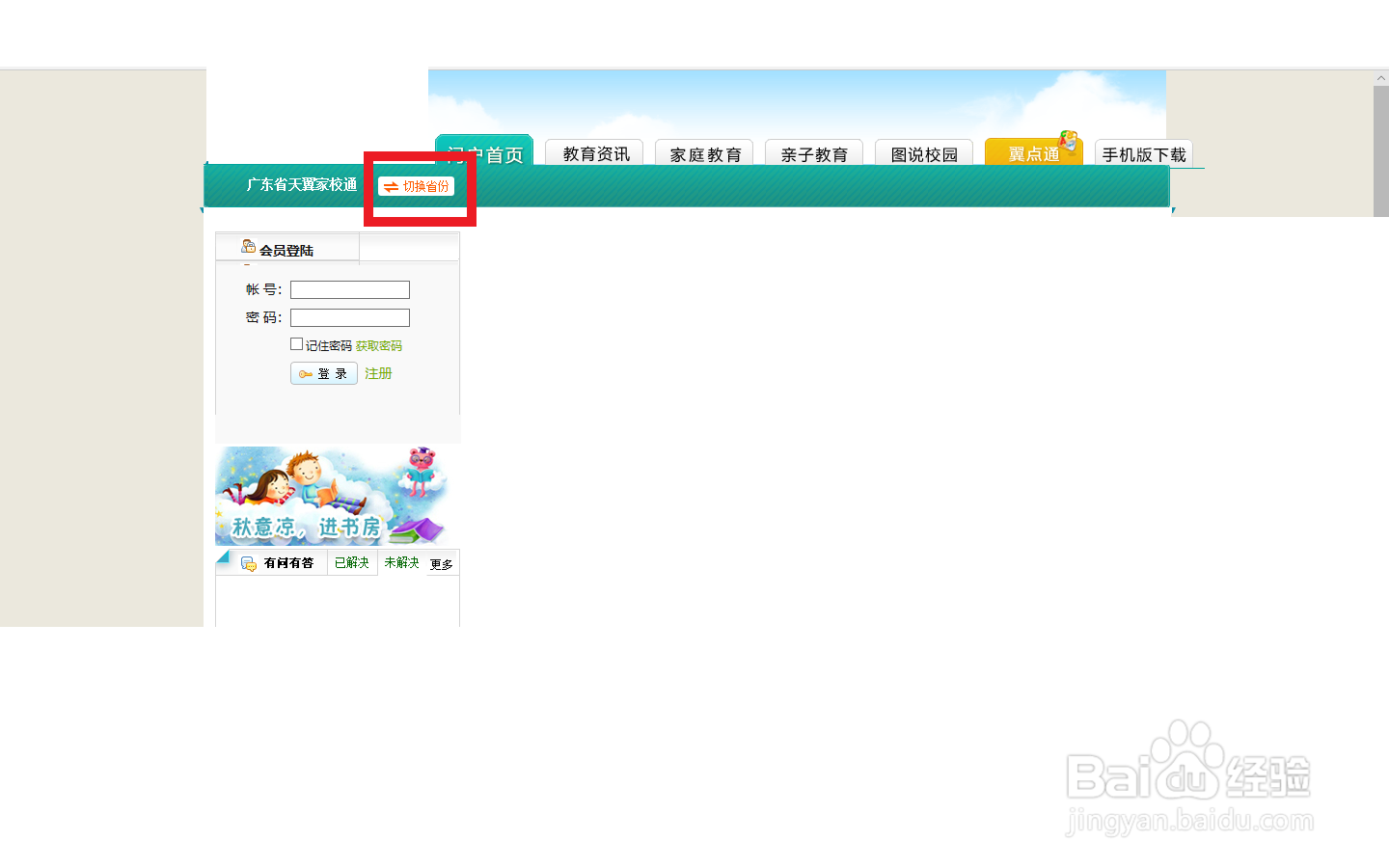Click the 帐号 account input field
The width and height of the screenshot is (1389, 868).
[349, 289]
